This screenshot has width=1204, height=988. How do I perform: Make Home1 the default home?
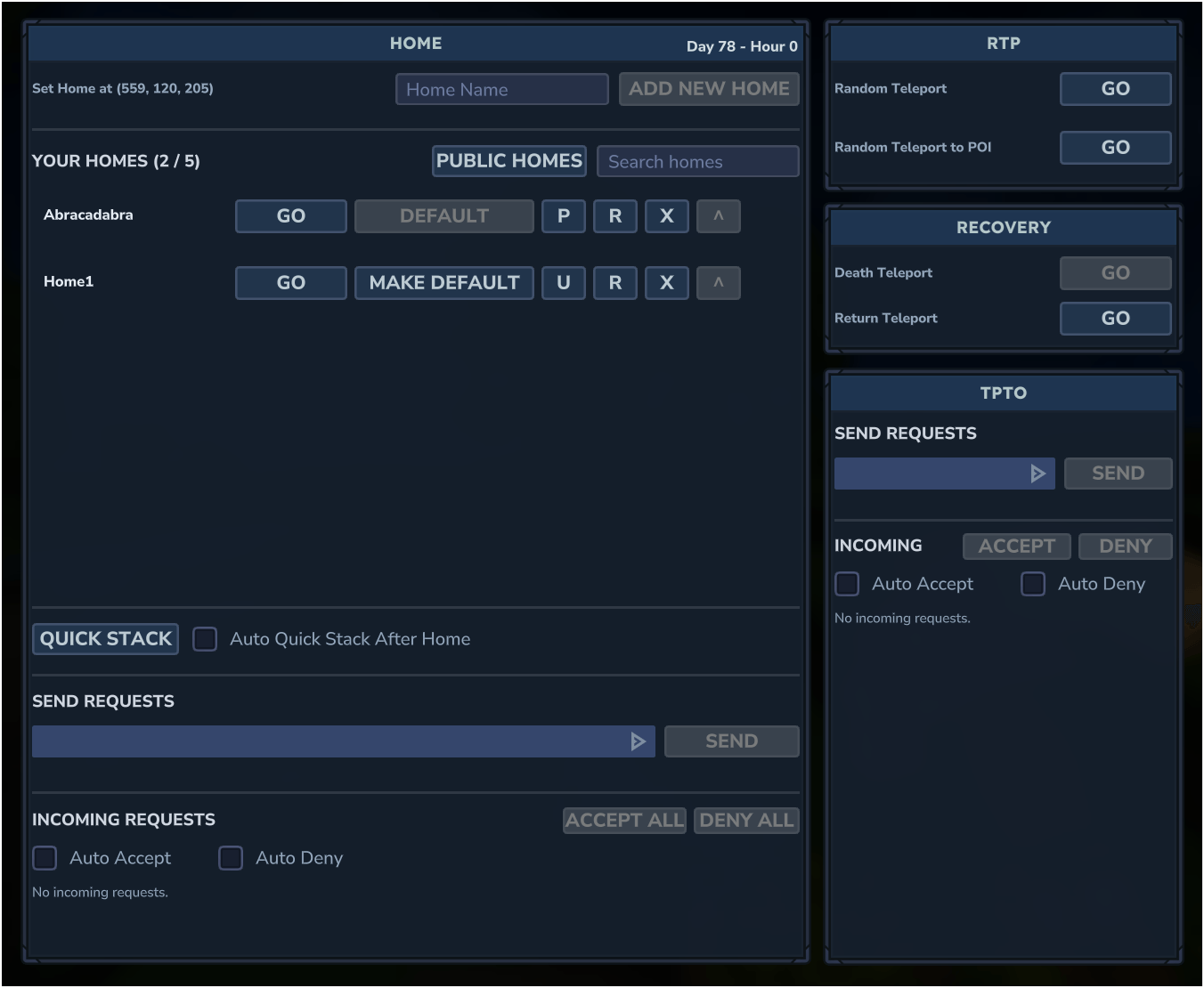(x=443, y=283)
